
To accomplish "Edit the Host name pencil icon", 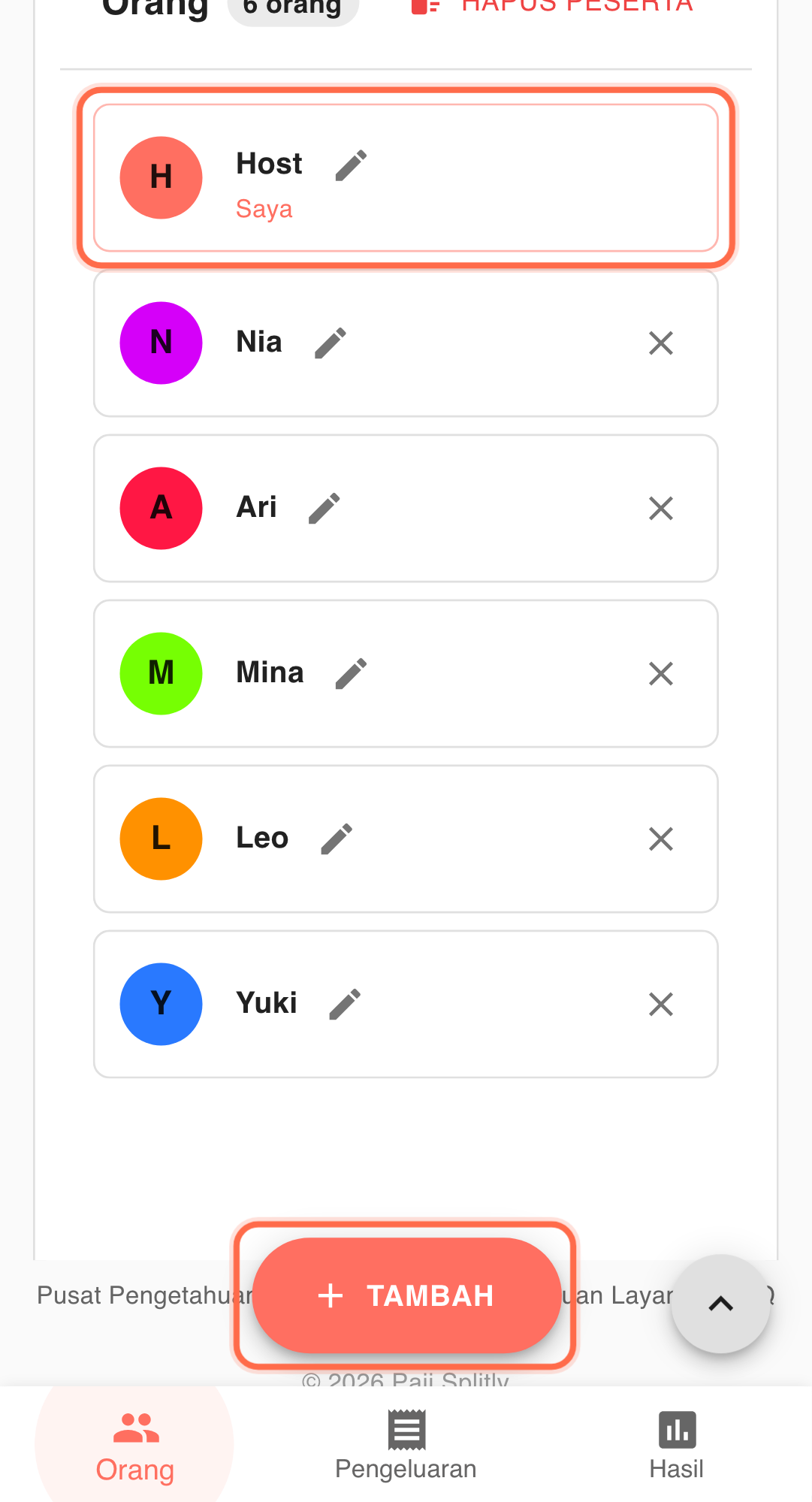I will coord(351,165).
